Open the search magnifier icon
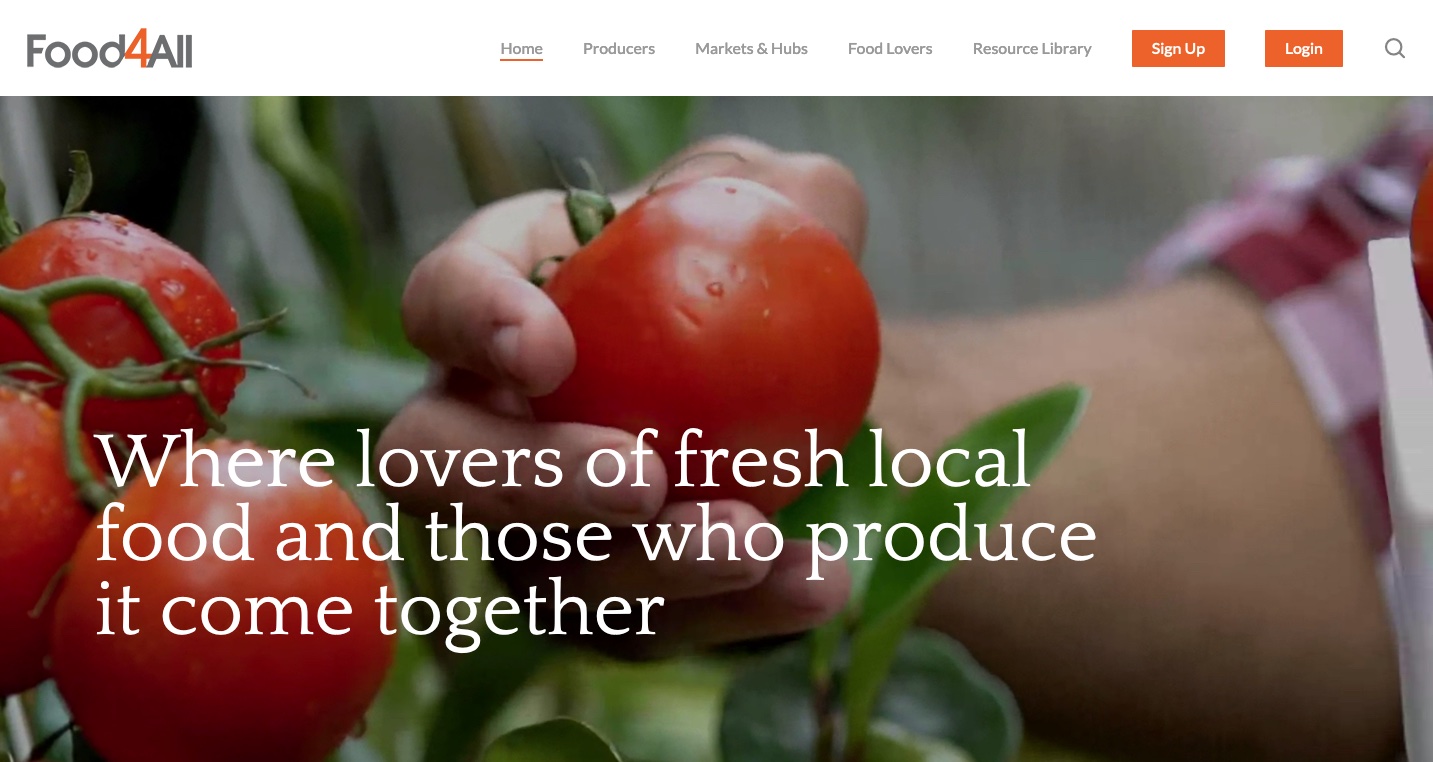The height and width of the screenshot is (762, 1433). coord(1394,48)
